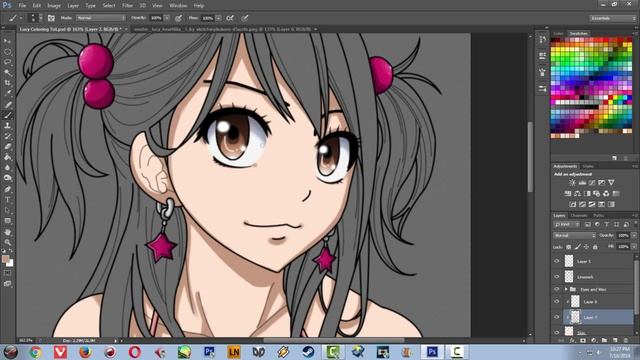The height and width of the screenshot is (360, 640).
Task: Select the Move tool
Action: pyautogui.click(x=7, y=41)
